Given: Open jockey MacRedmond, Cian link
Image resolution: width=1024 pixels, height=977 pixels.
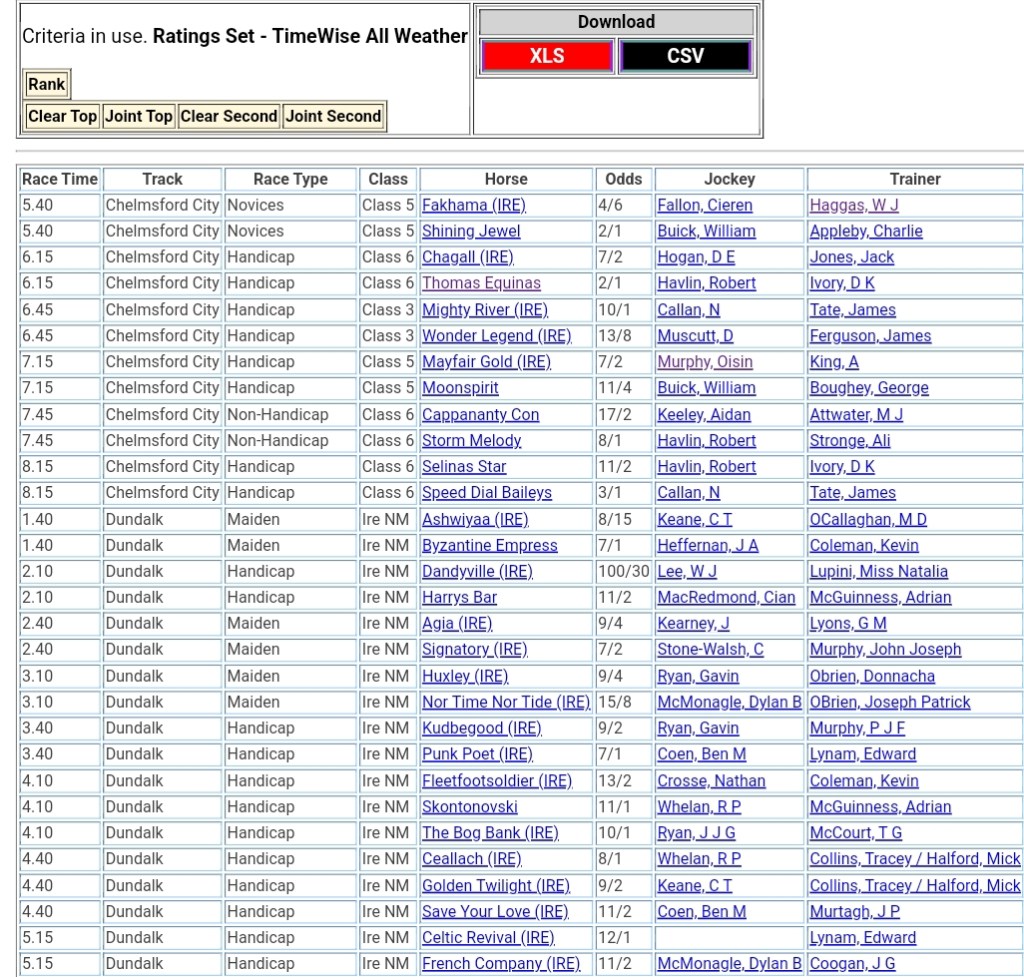Looking at the screenshot, I should (x=726, y=598).
